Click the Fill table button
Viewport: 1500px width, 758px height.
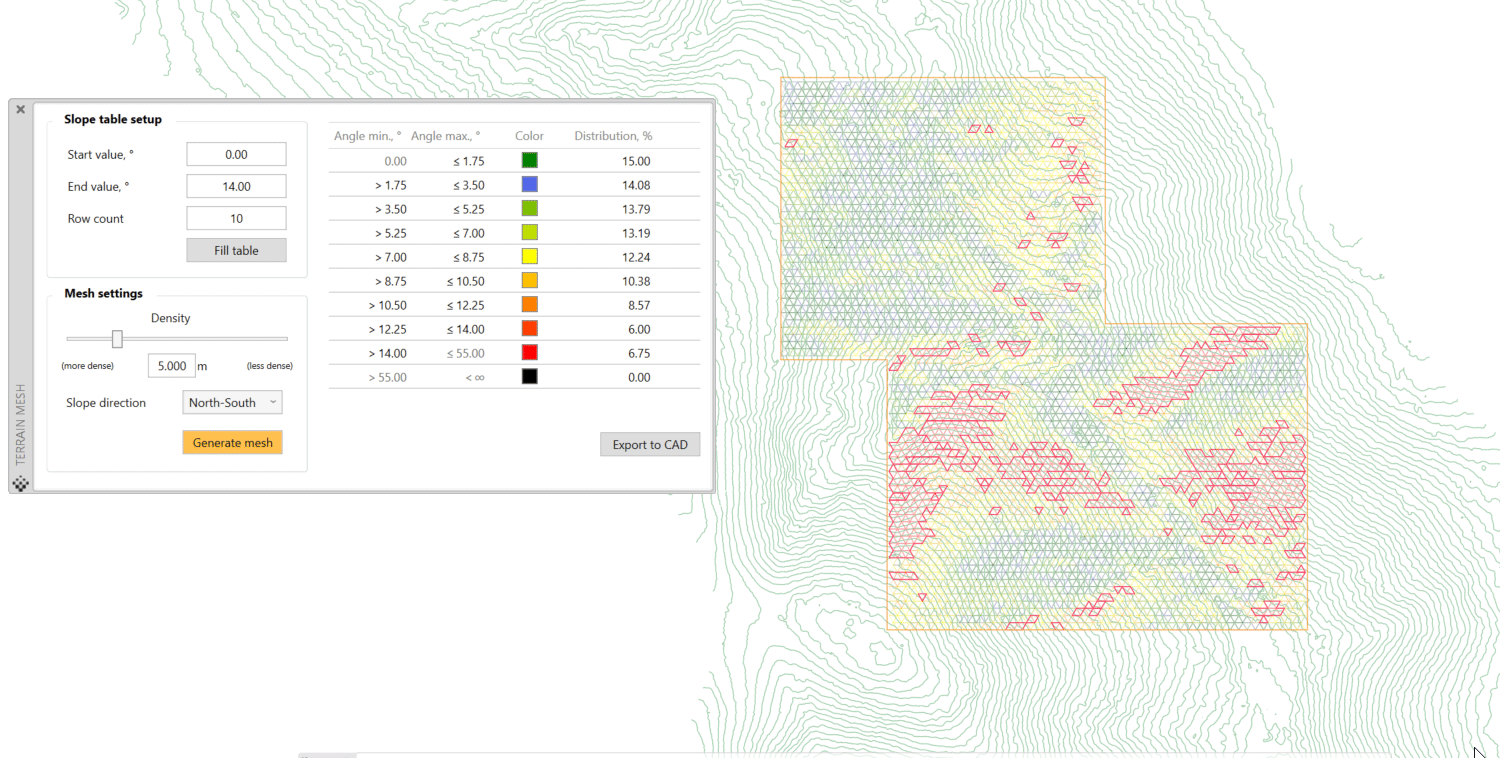[x=236, y=250]
